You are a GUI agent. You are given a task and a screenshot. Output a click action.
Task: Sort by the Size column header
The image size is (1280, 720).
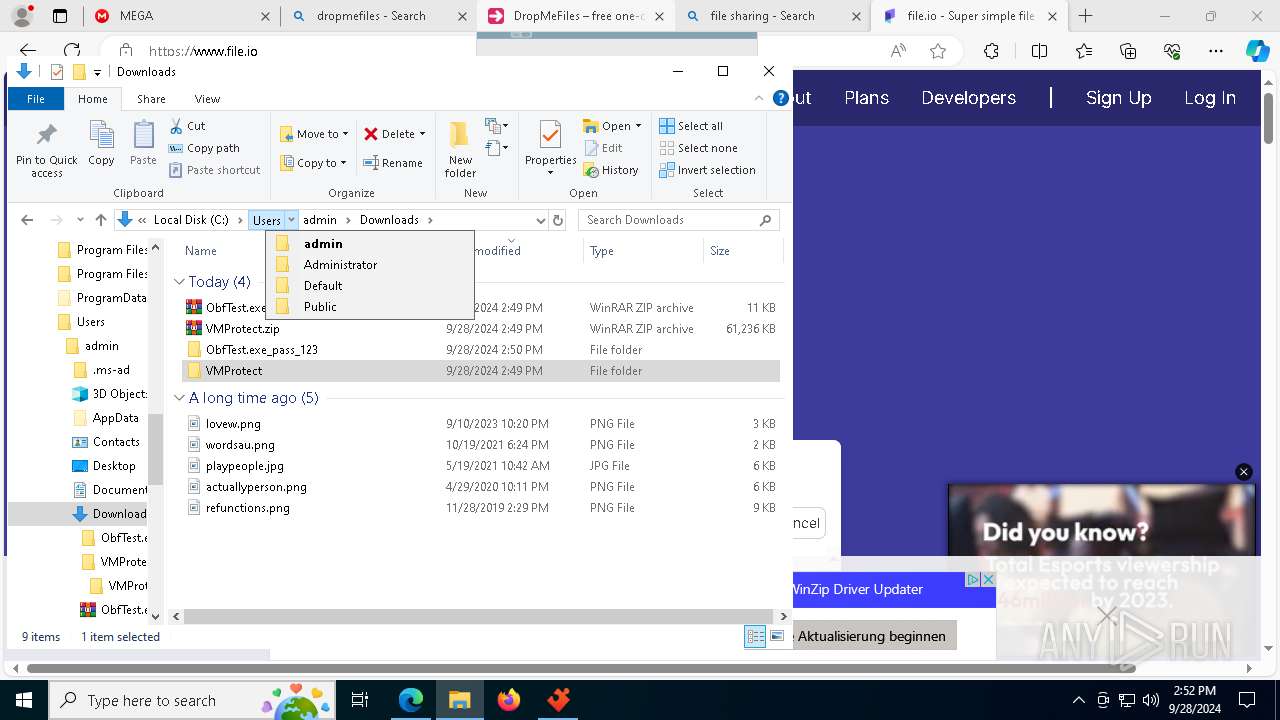pyautogui.click(x=742, y=251)
